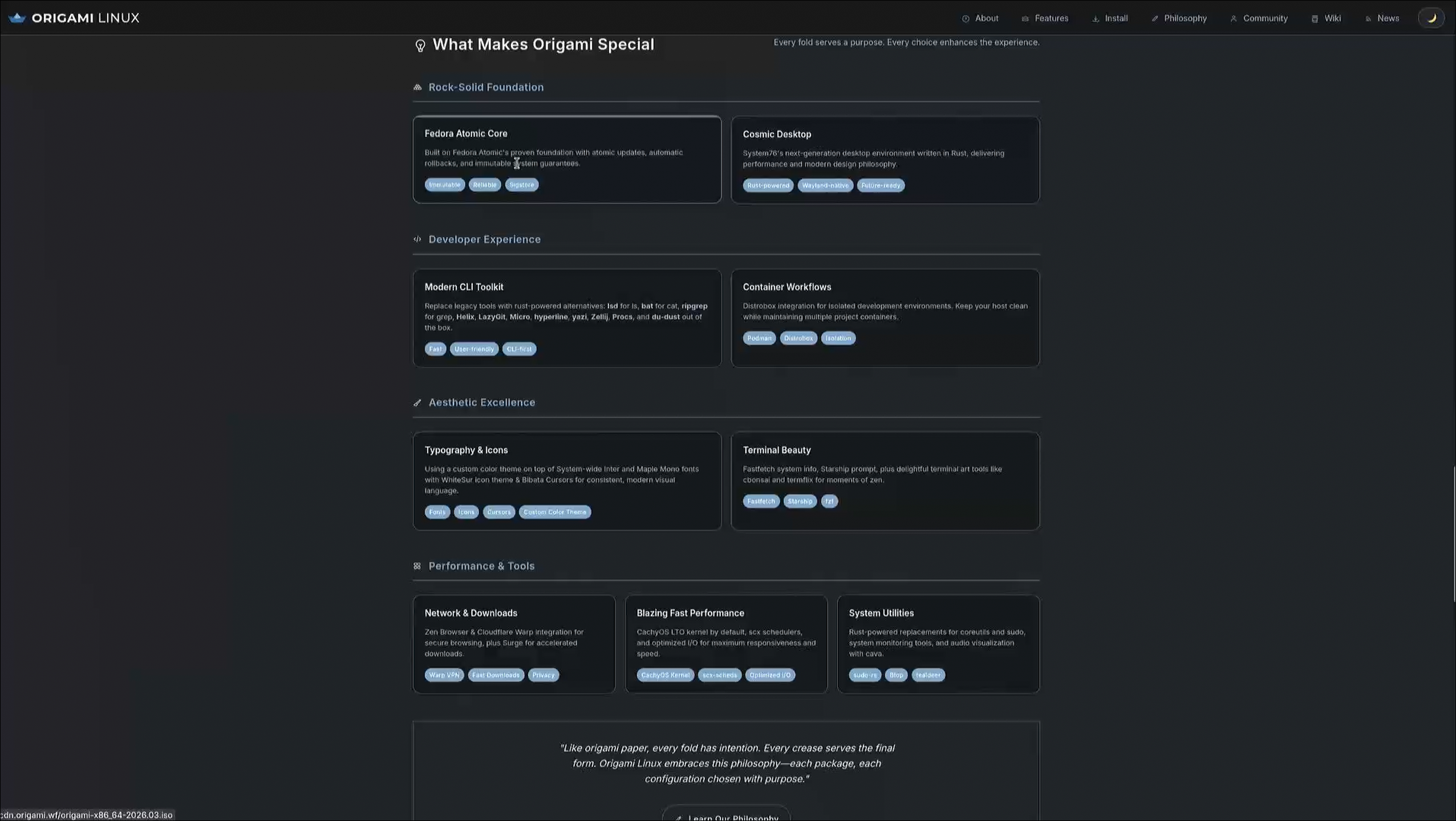This screenshot has width=1456, height=821.
Task: Go to the Features navigation link
Action: pos(1045,18)
